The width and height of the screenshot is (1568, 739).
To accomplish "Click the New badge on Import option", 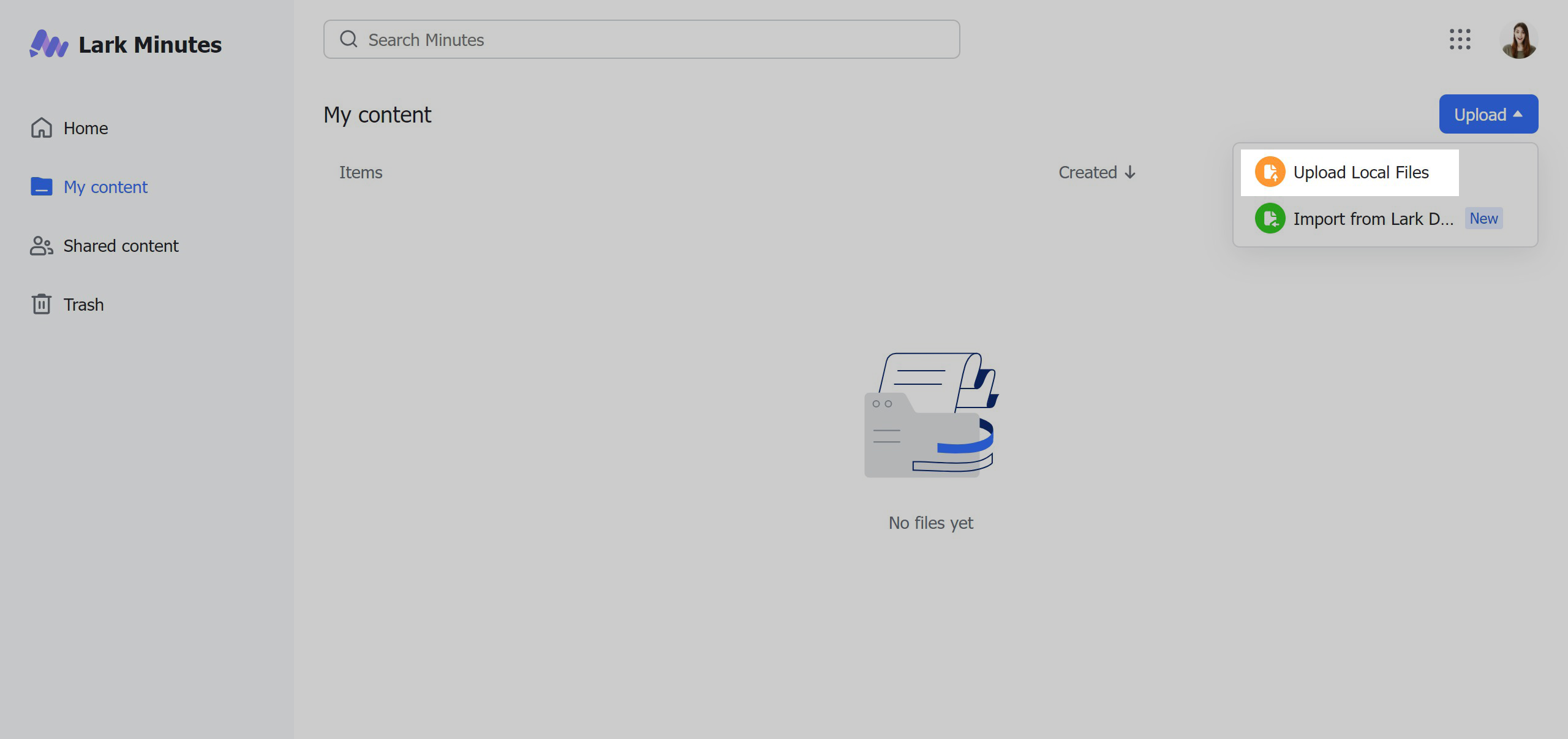I will click(x=1483, y=218).
